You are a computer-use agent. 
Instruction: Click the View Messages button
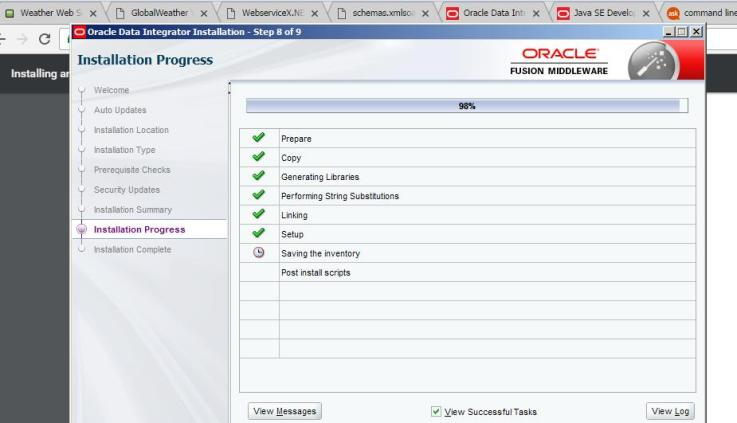[285, 411]
